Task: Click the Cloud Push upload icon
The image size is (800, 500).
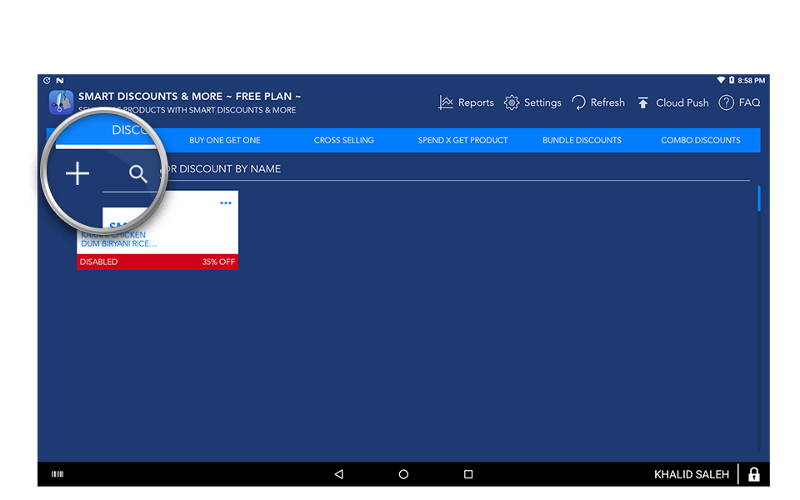Action: tap(643, 103)
